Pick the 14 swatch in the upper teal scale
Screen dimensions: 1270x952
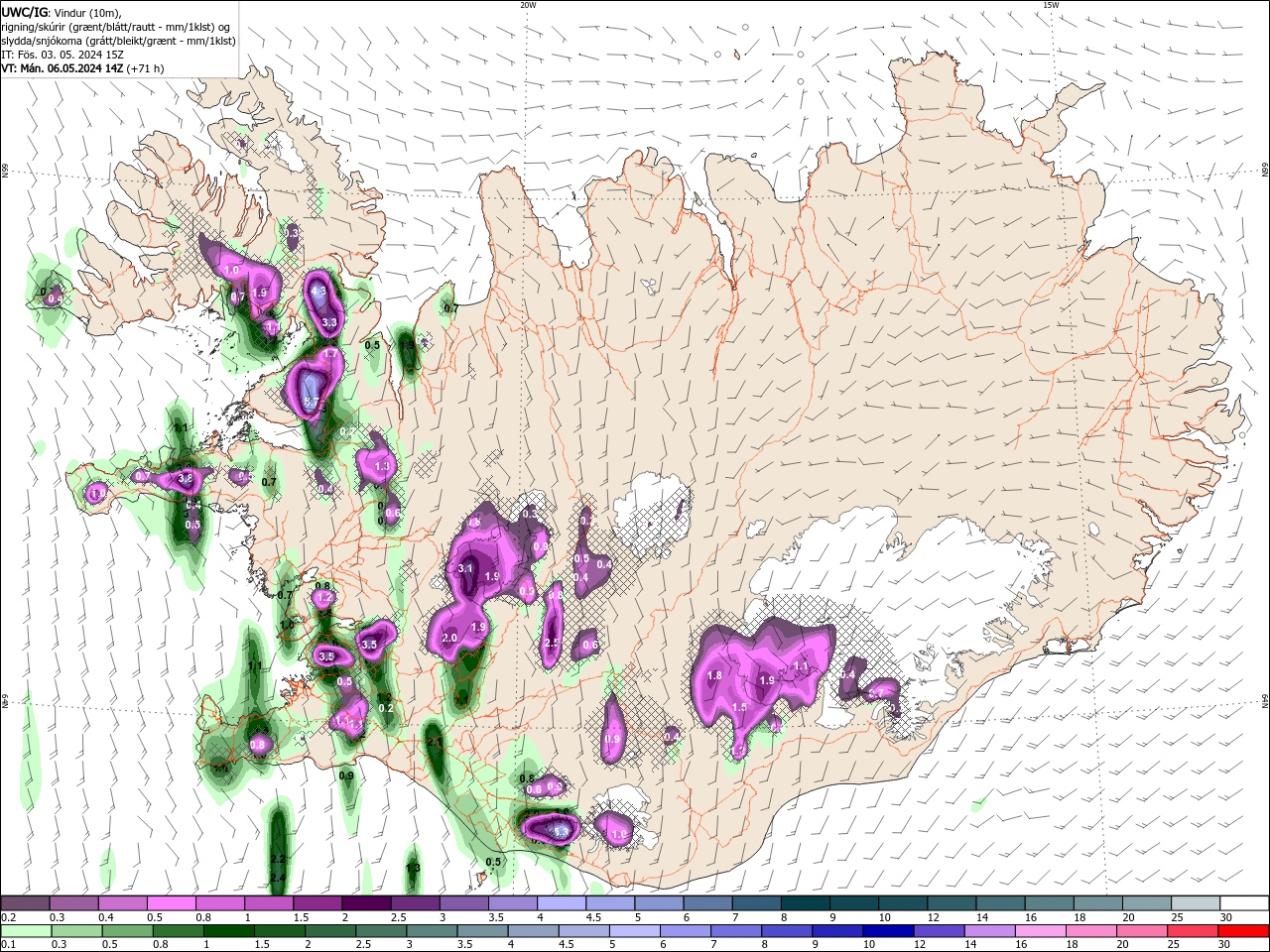click(999, 903)
